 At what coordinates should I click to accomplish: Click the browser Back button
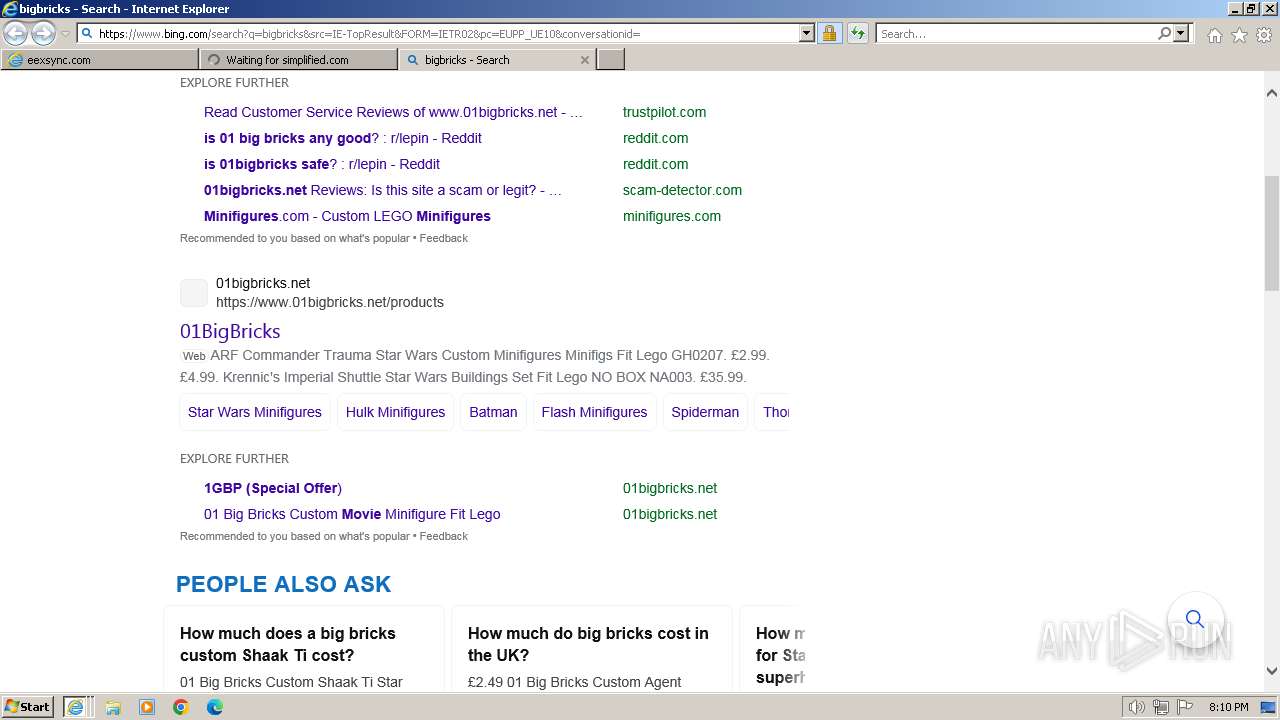(x=16, y=34)
